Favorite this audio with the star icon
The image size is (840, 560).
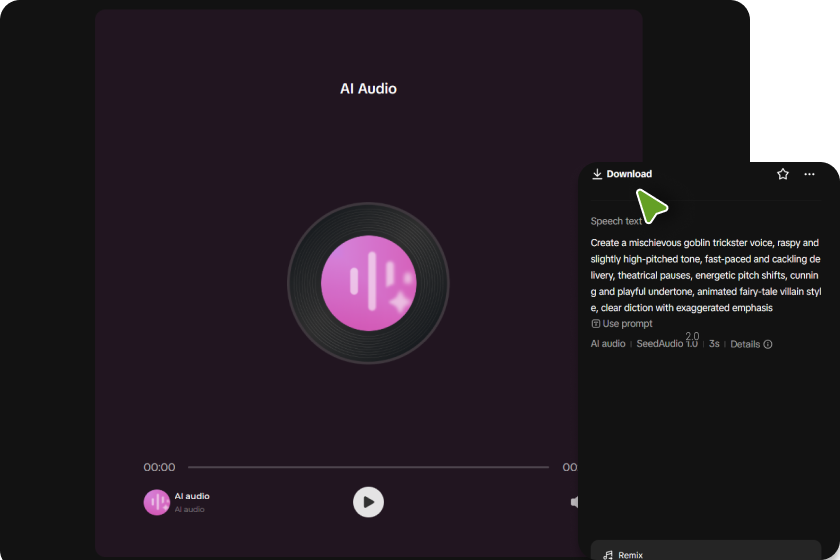pyautogui.click(x=783, y=174)
